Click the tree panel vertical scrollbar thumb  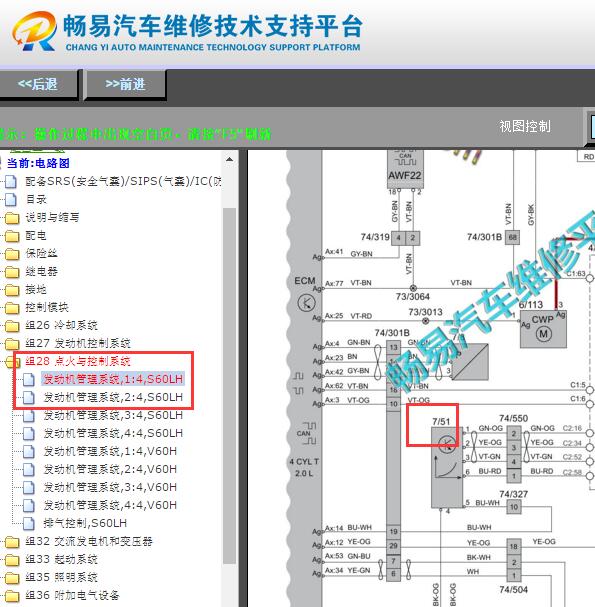(x=230, y=386)
